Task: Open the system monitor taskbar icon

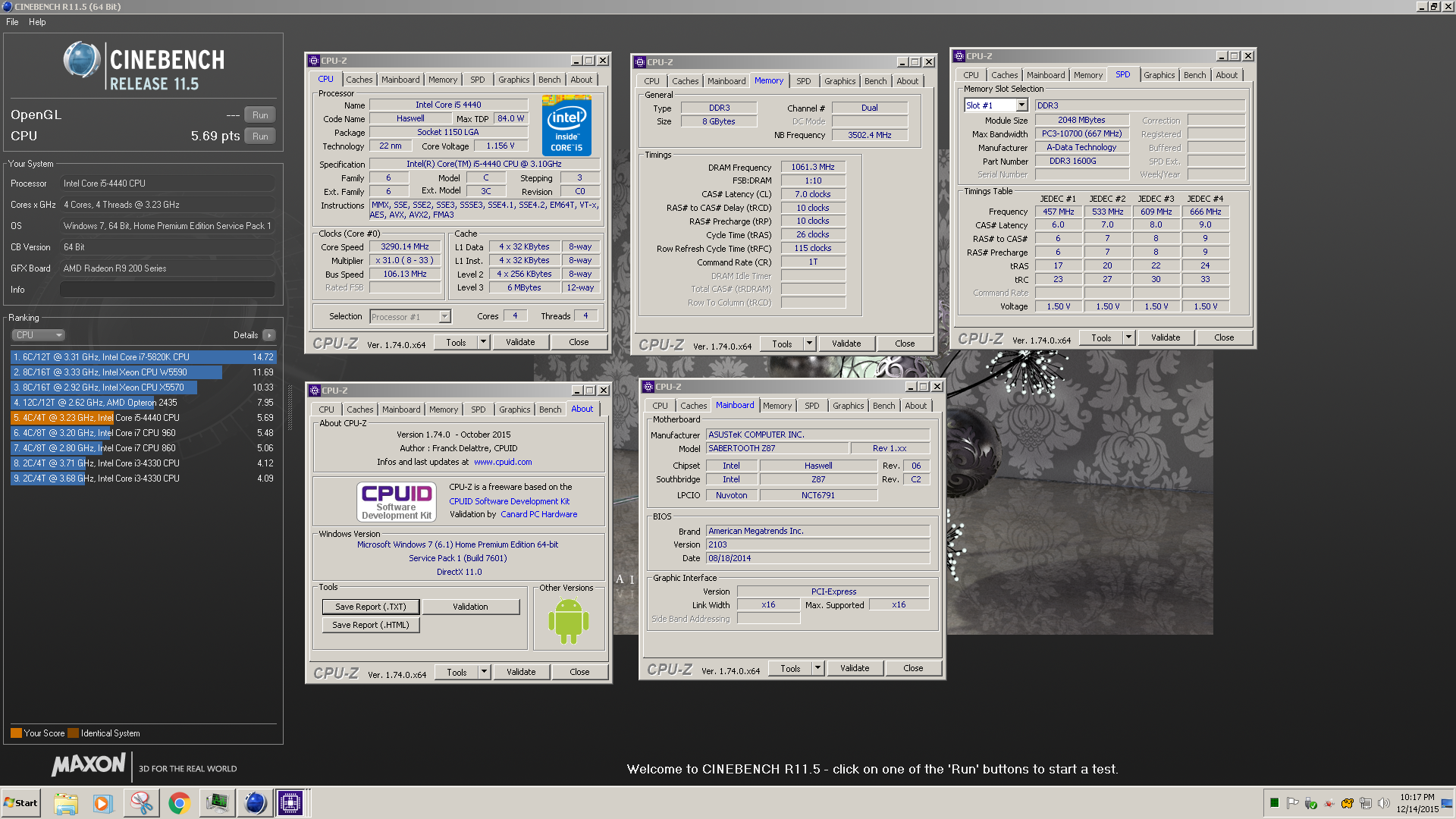Action: pos(217,803)
